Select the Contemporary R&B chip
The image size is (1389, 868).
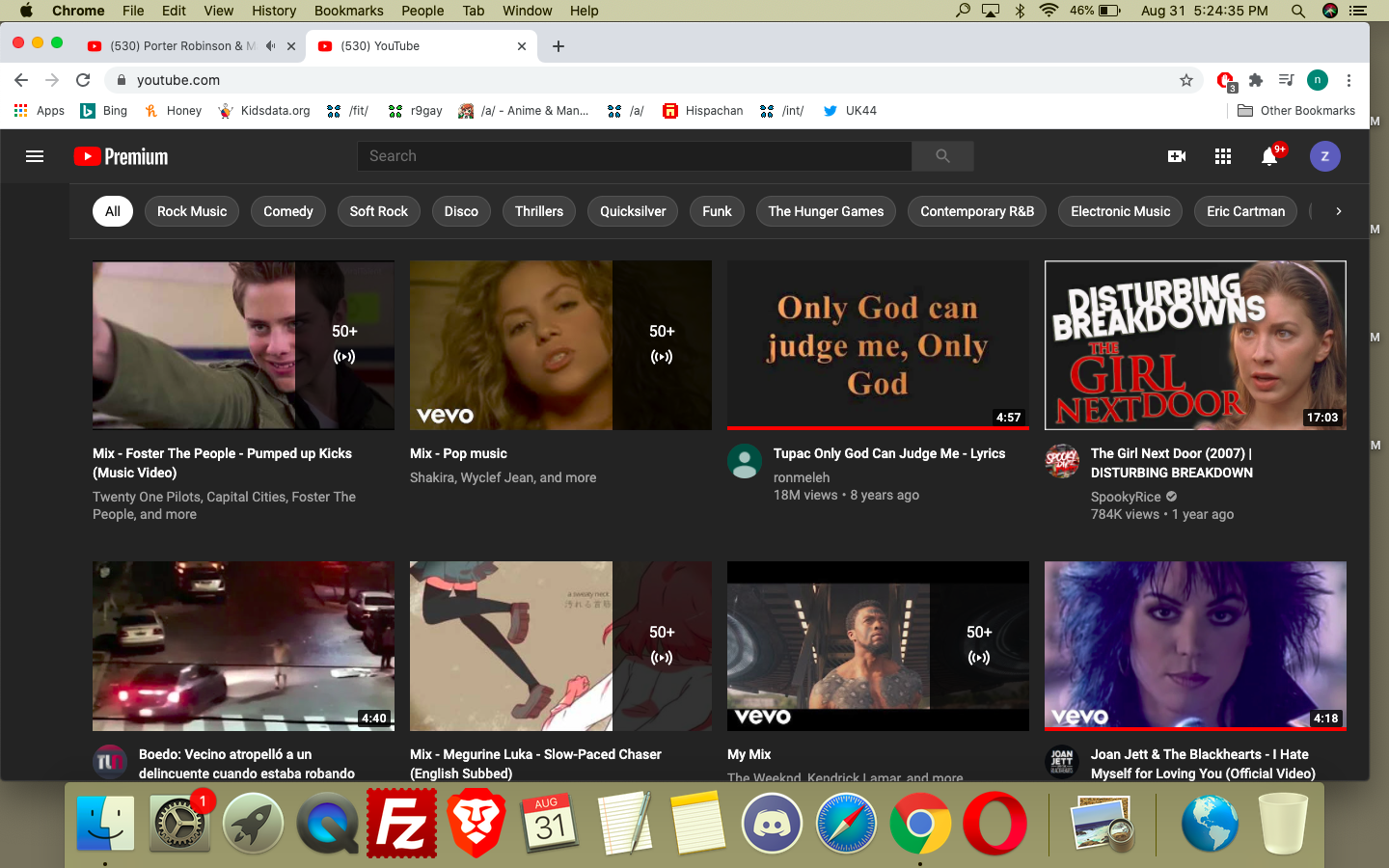coord(977,211)
